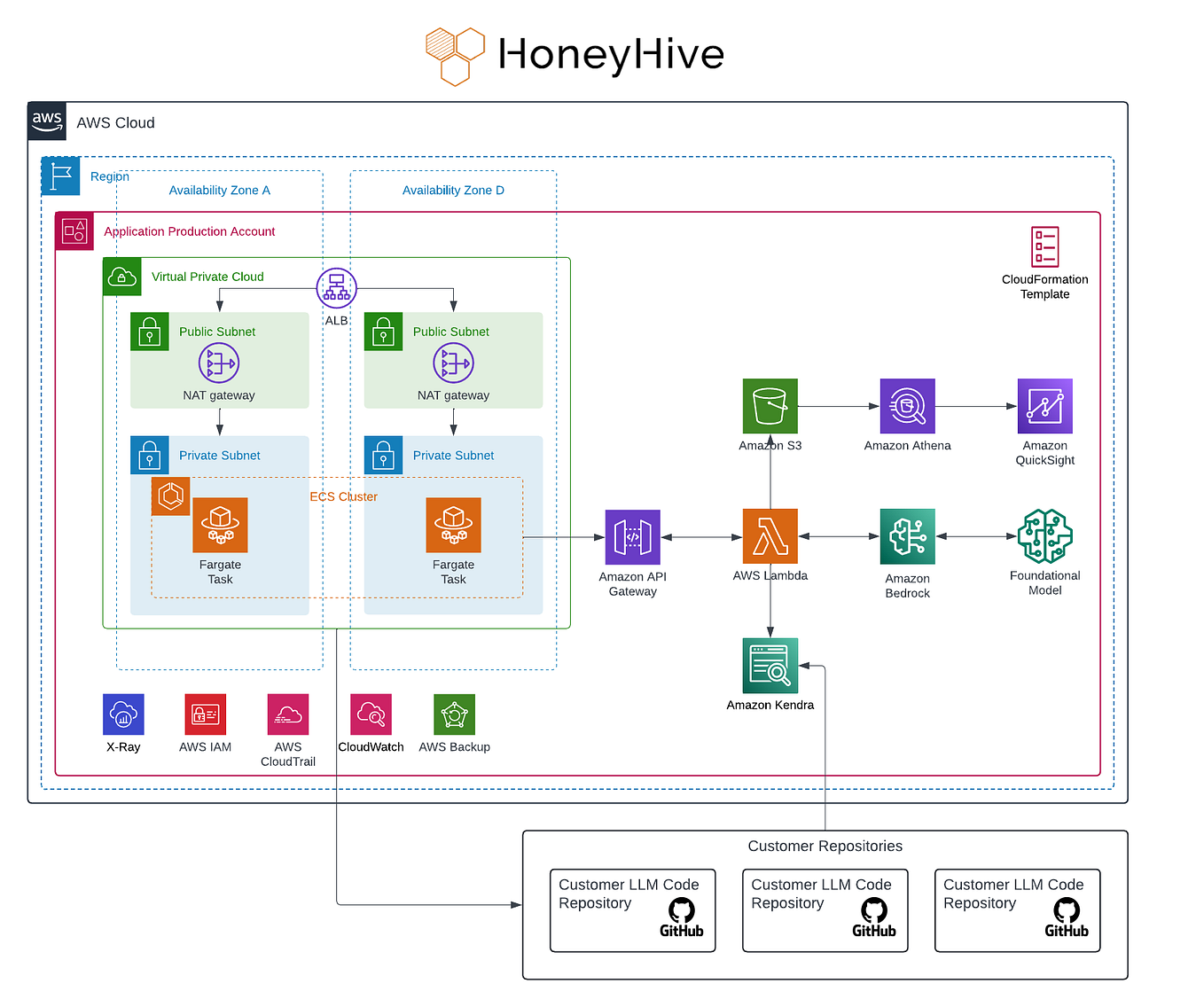Click the AWS Backup icon

pos(454,714)
